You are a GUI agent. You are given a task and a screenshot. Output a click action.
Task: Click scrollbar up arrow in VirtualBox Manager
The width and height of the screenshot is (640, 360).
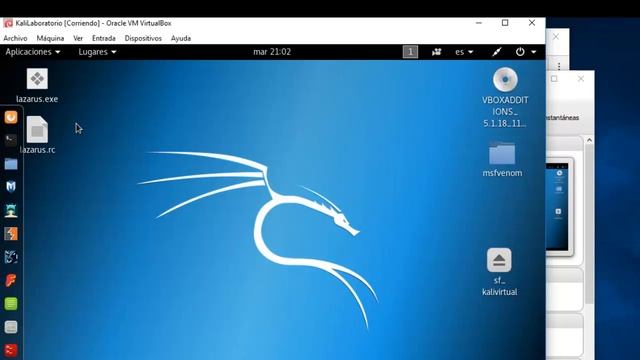point(589,140)
